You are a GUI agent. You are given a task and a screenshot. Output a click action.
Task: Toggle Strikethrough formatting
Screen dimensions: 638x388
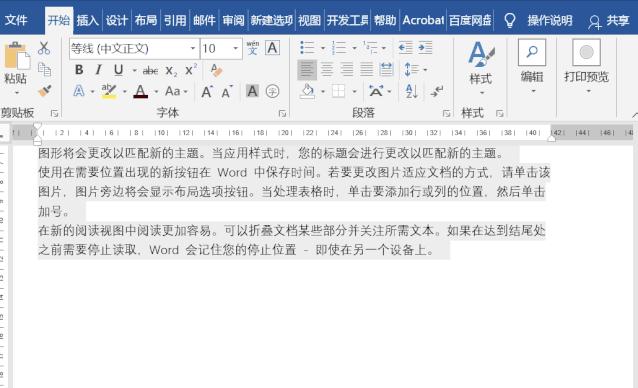point(150,71)
